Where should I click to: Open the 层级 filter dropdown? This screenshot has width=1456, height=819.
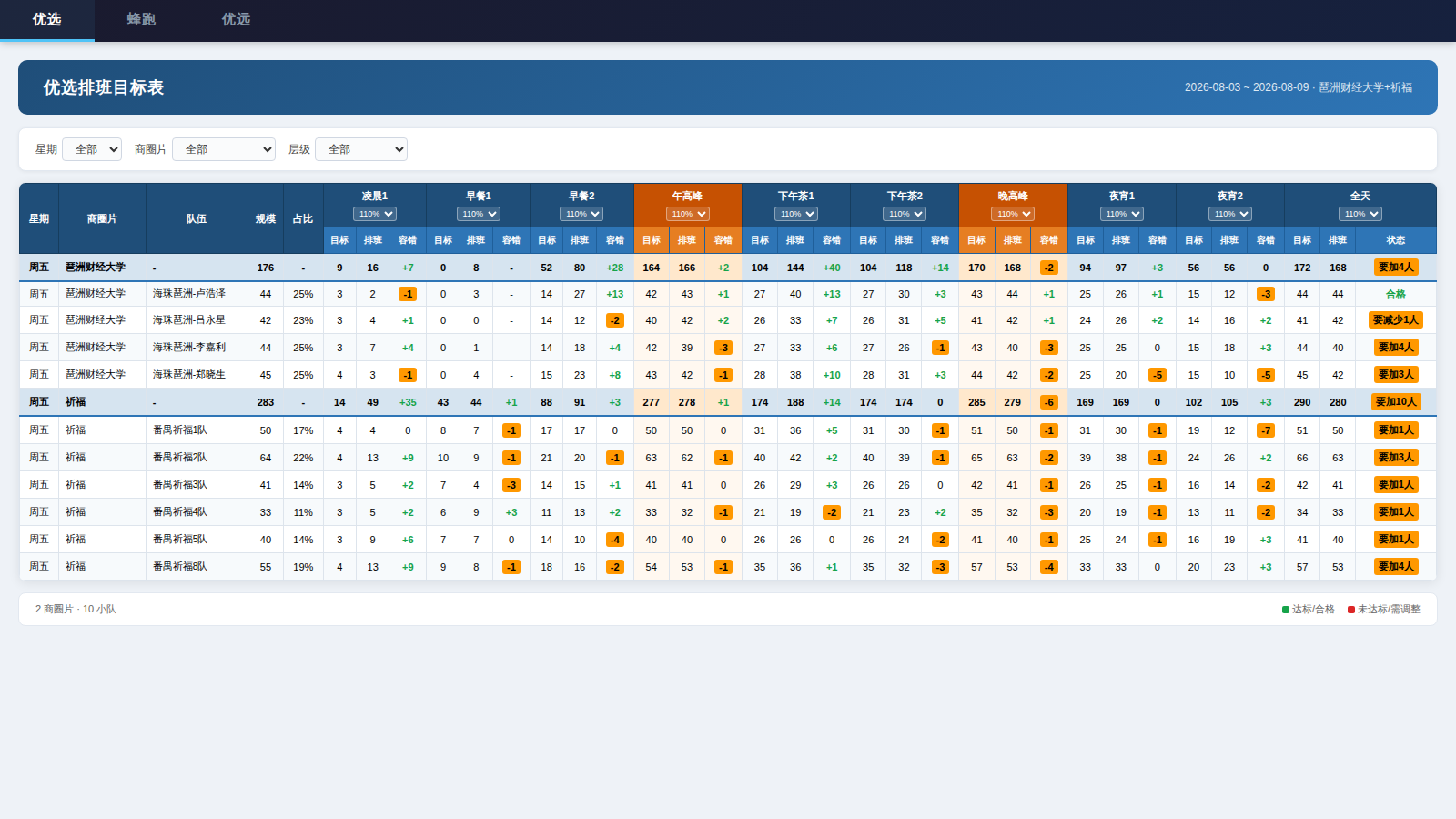coord(361,149)
